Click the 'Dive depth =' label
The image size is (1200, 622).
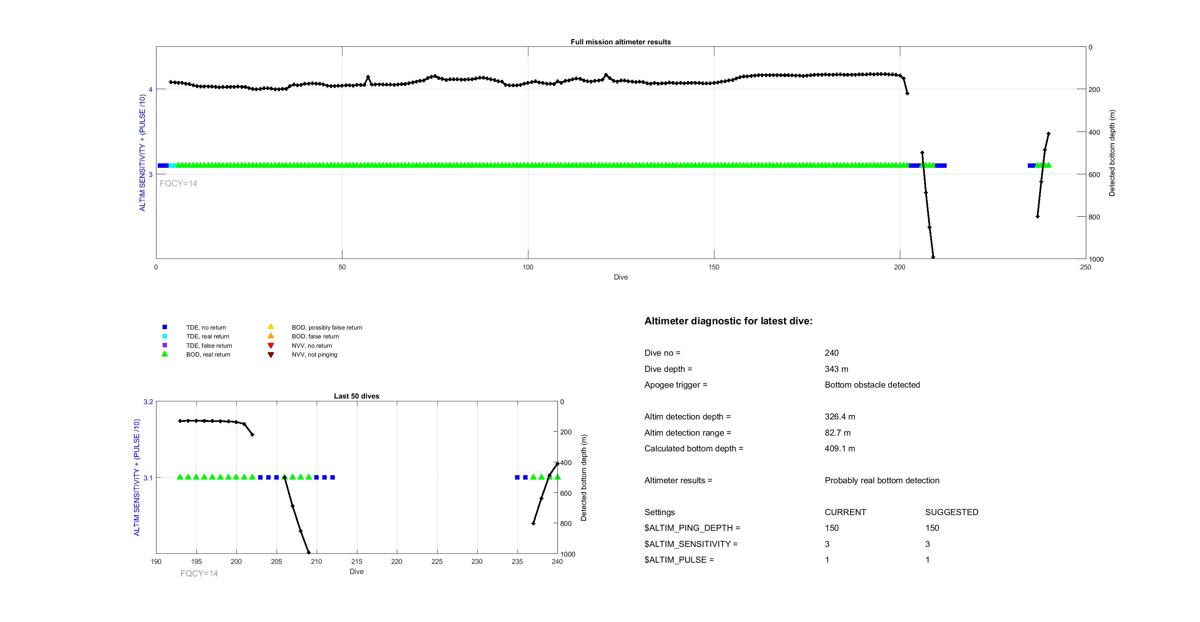pos(669,369)
